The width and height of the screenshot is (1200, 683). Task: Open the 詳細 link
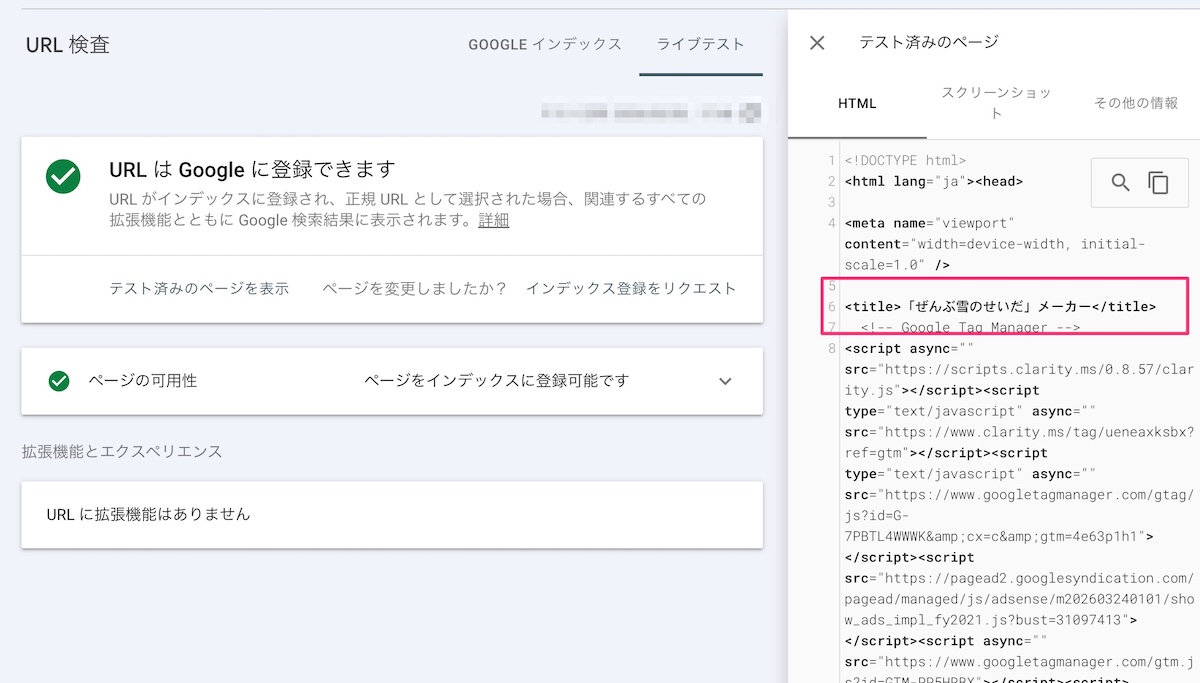coord(493,220)
